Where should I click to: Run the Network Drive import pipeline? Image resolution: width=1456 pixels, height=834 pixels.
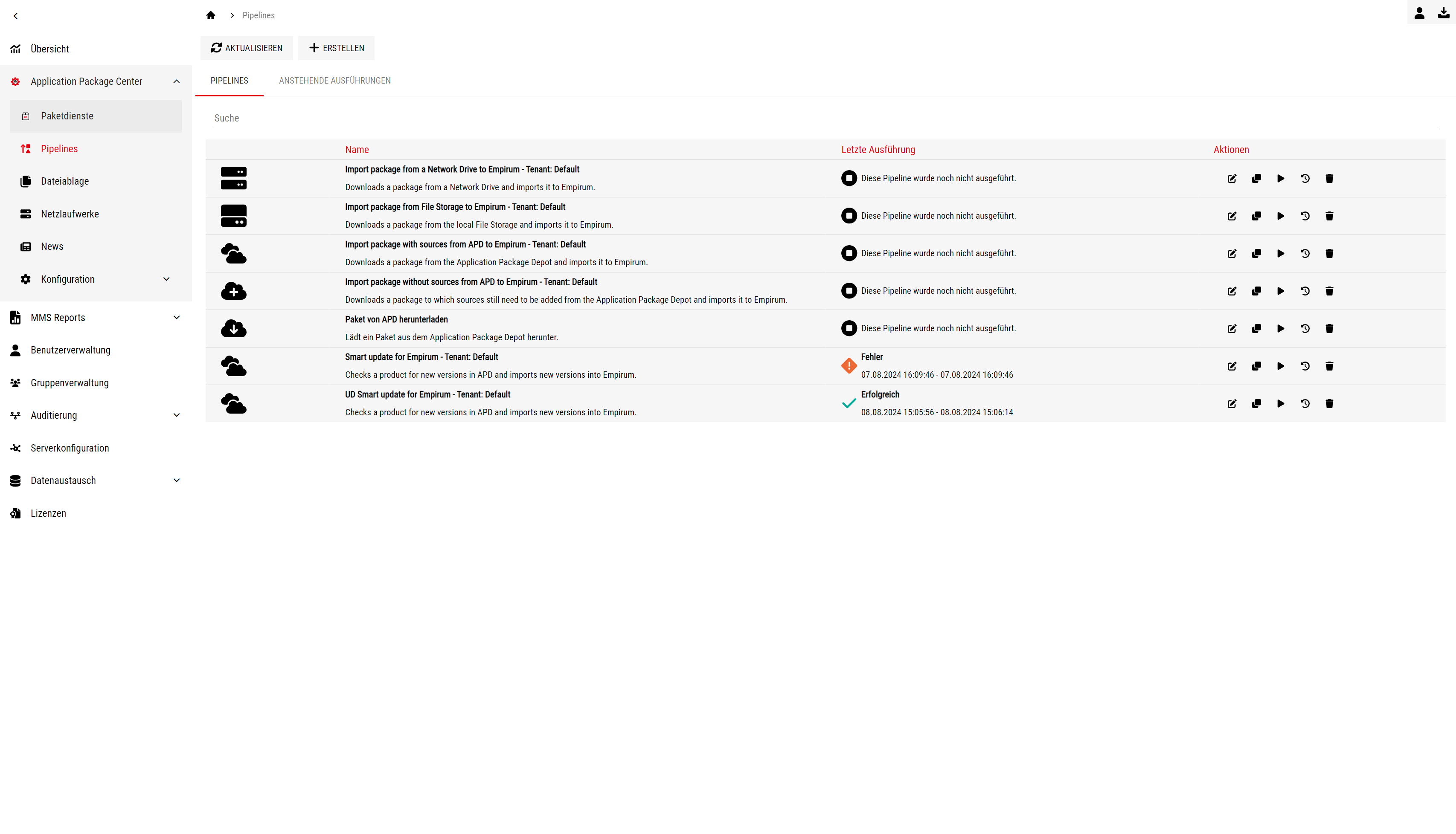pos(1280,179)
